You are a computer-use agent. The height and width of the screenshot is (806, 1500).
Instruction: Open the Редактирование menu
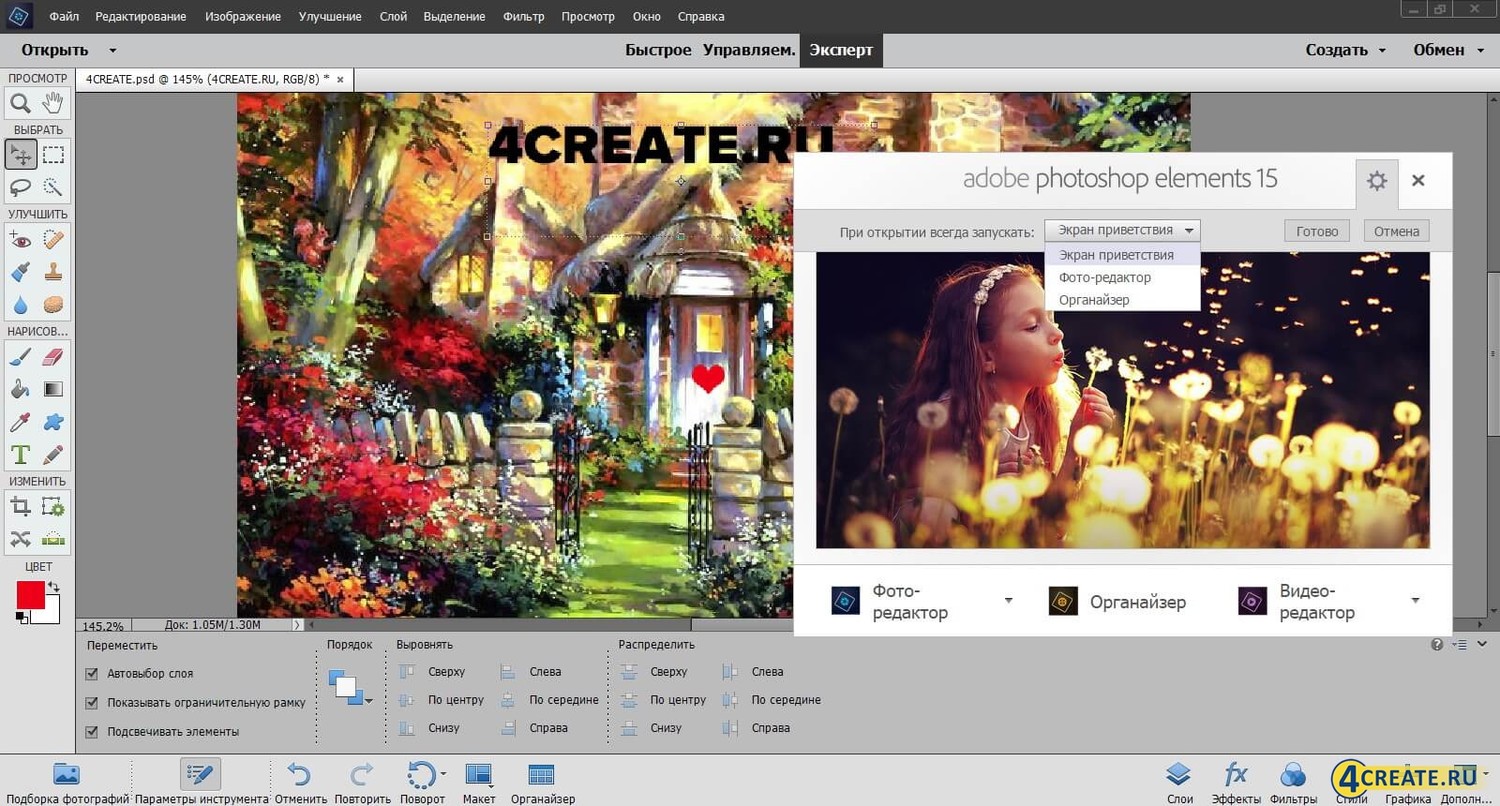coord(141,17)
